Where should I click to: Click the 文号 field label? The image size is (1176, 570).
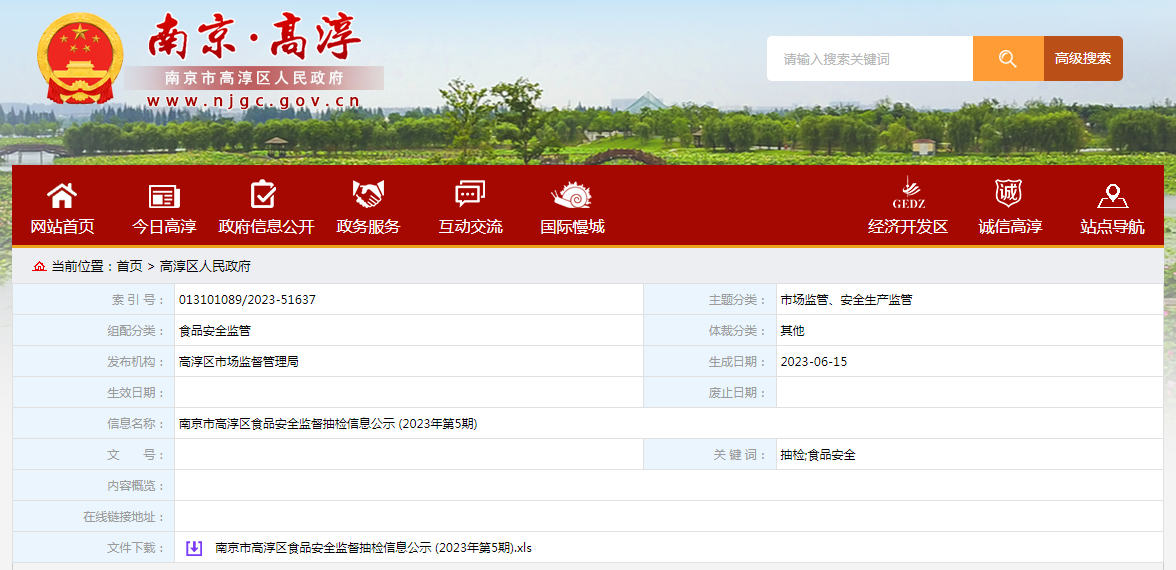coord(136,454)
